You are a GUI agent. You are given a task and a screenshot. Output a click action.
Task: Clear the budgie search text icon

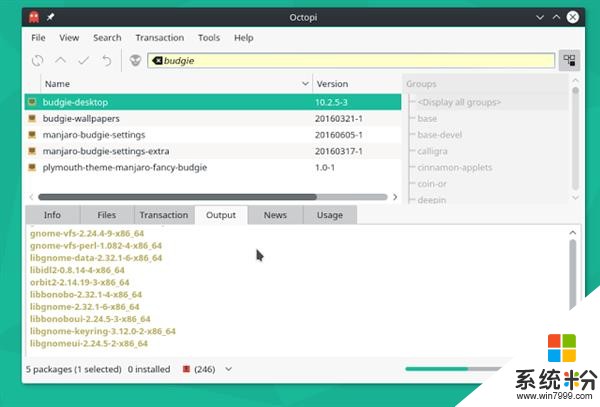click(x=157, y=60)
